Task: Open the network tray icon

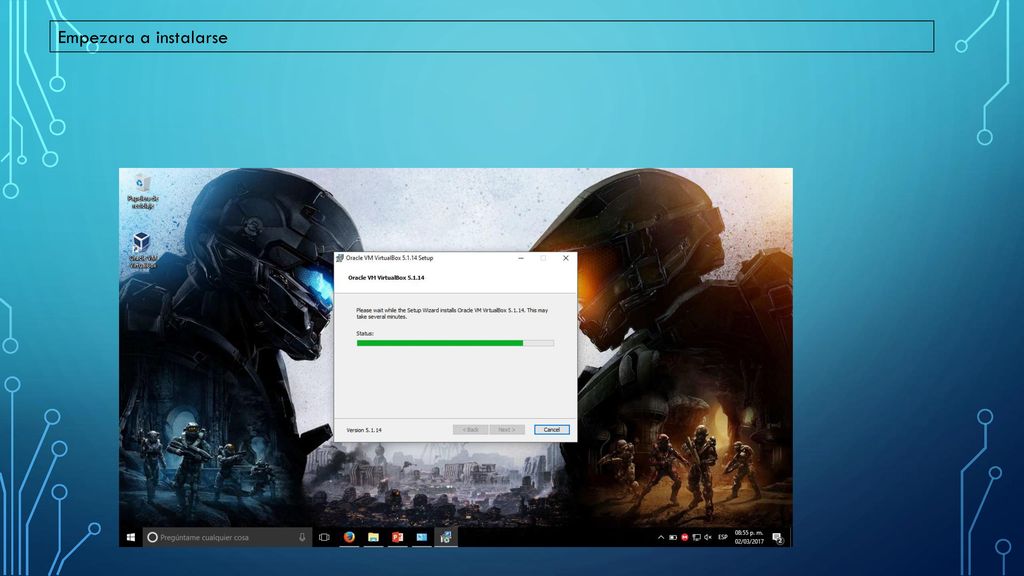Action: (x=696, y=537)
